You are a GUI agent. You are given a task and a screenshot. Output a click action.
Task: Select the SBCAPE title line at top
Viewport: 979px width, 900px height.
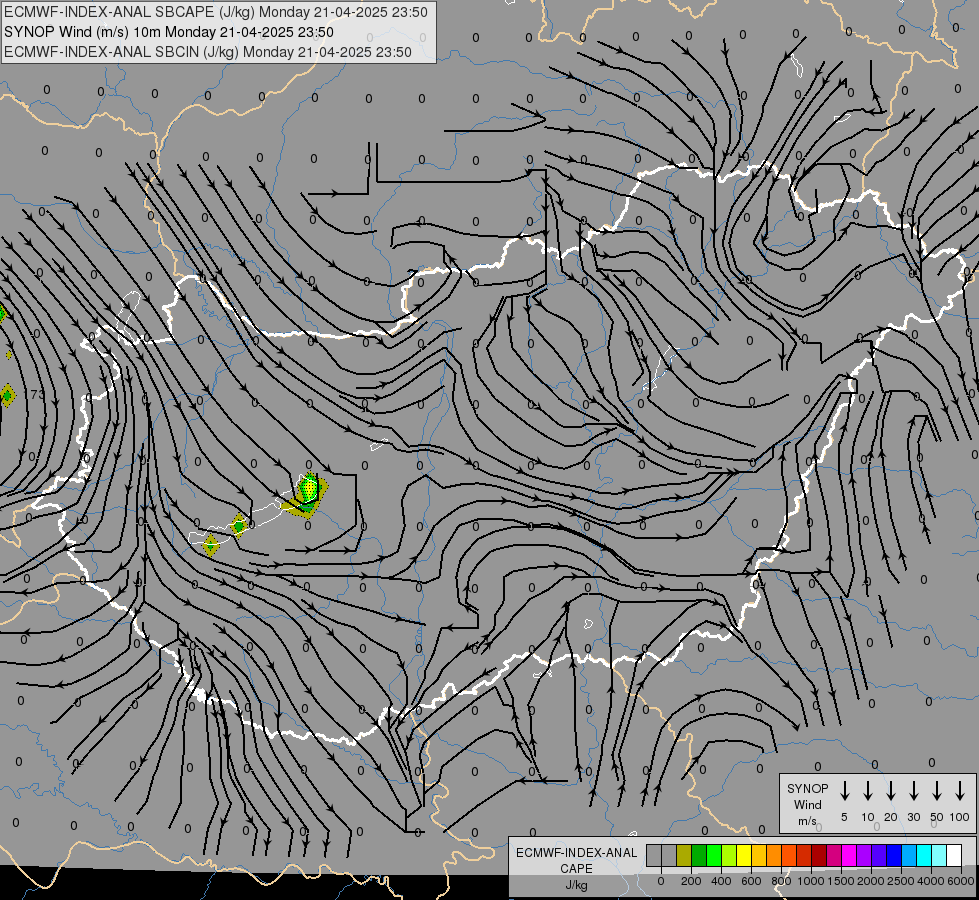click(x=216, y=12)
